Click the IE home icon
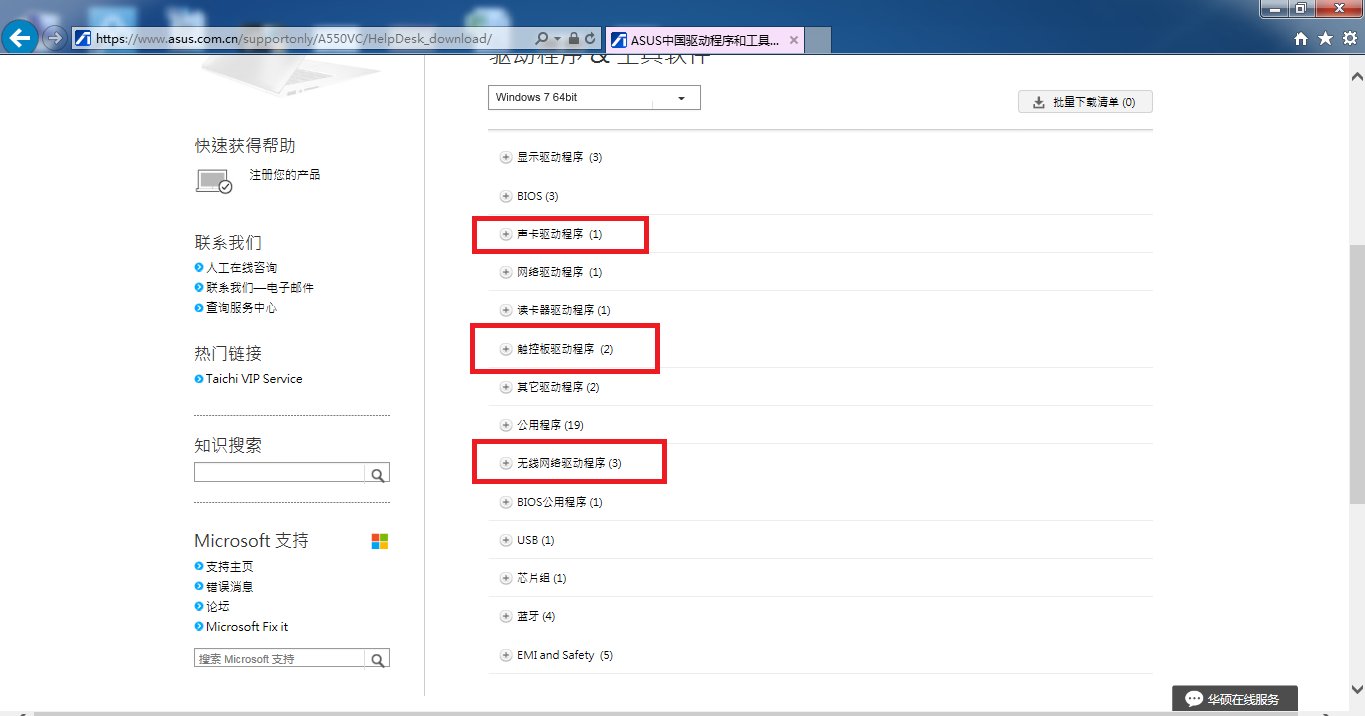1365x716 pixels. (1301, 39)
